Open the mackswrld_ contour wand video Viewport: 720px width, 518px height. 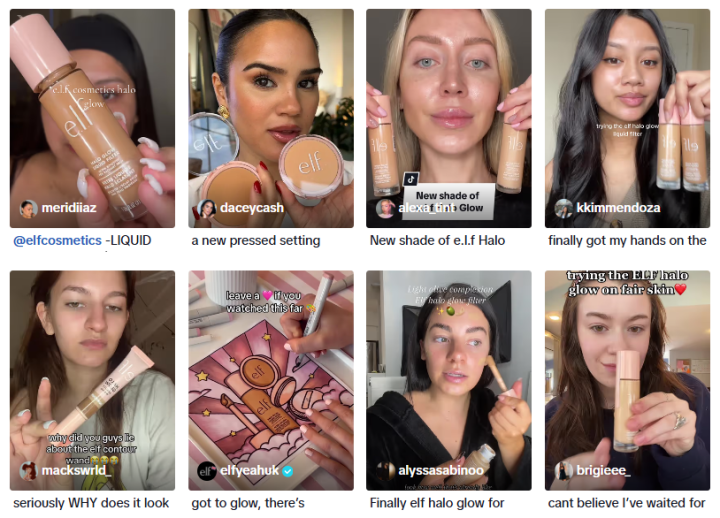coord(92,380)
